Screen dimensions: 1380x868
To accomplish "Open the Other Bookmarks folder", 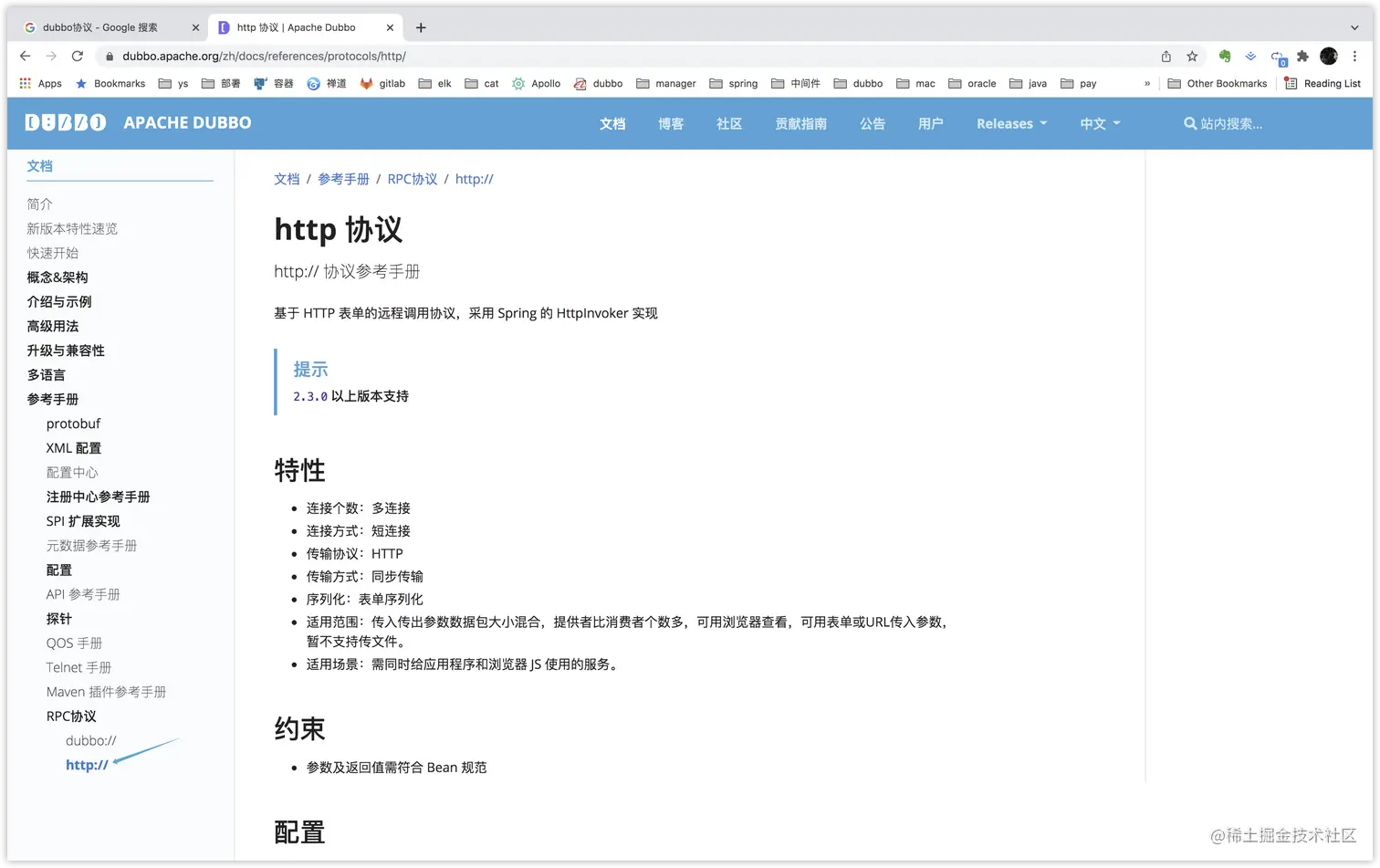I will pos(1218,83).
